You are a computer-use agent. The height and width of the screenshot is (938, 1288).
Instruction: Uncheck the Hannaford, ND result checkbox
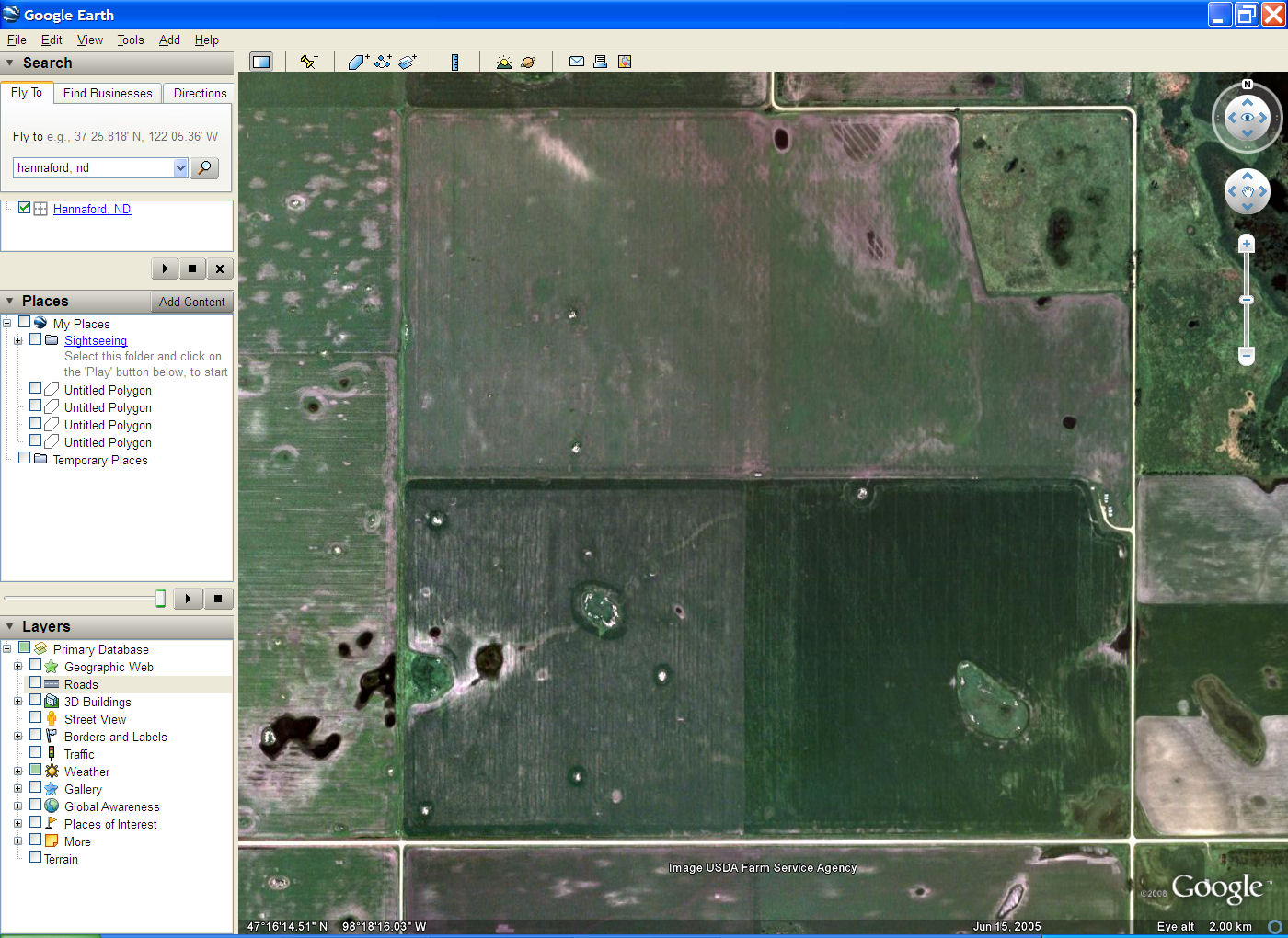tap(25, 208)
